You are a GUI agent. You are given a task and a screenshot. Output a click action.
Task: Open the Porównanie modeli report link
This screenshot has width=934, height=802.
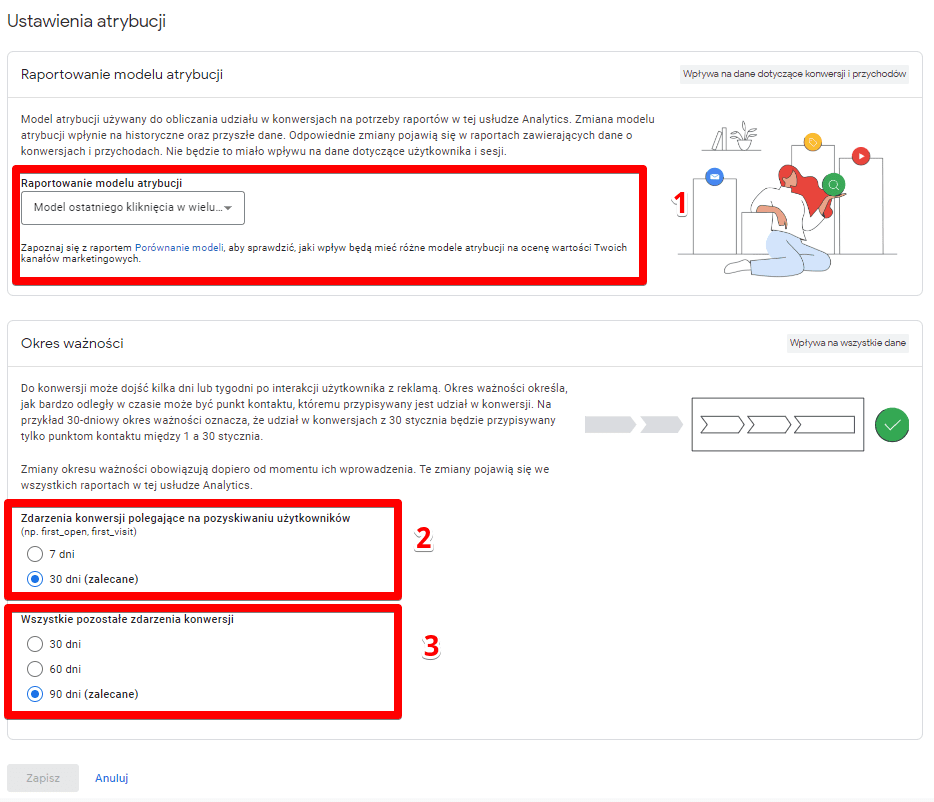click(179, 247)
